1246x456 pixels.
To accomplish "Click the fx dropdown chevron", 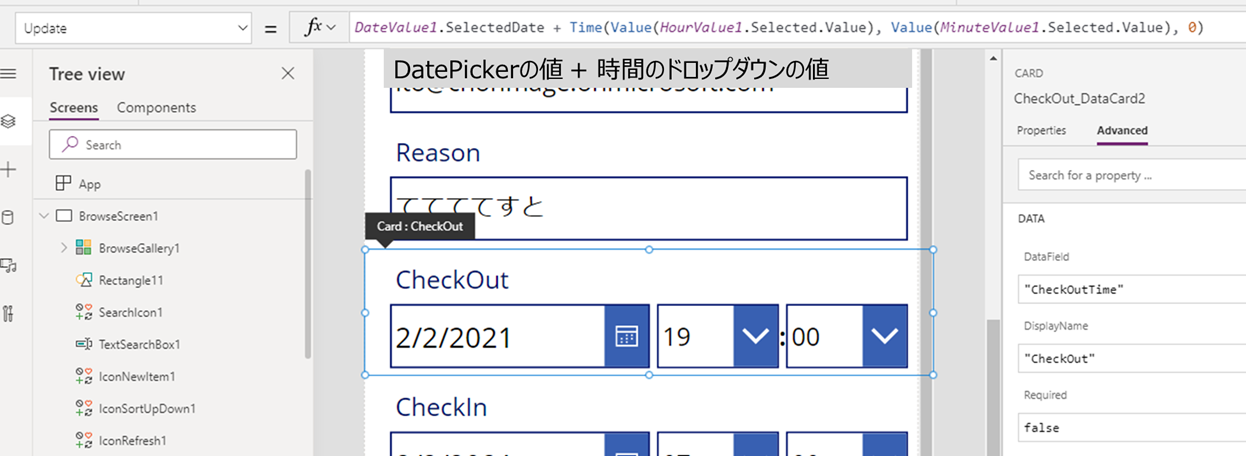I will (x=332, y=28).
